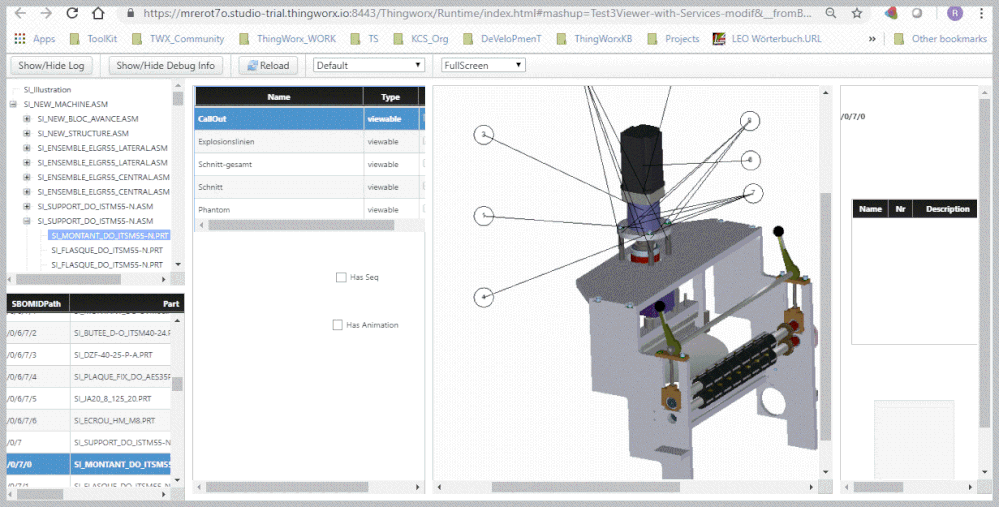Screen dimensions: 999x507
Task: Select the CallOut viewable row
Action: click(x=310, y=119)
